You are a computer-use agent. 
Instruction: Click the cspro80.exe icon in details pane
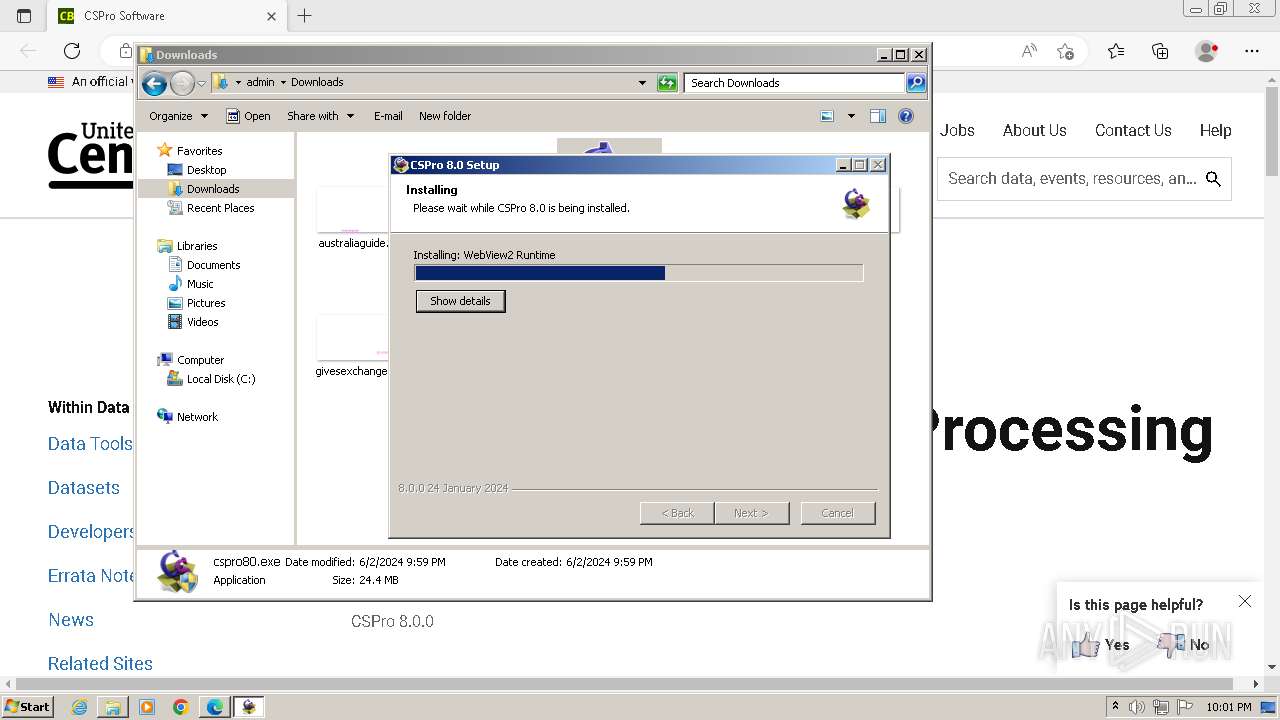pyautogui.click(x=177, y=571)
